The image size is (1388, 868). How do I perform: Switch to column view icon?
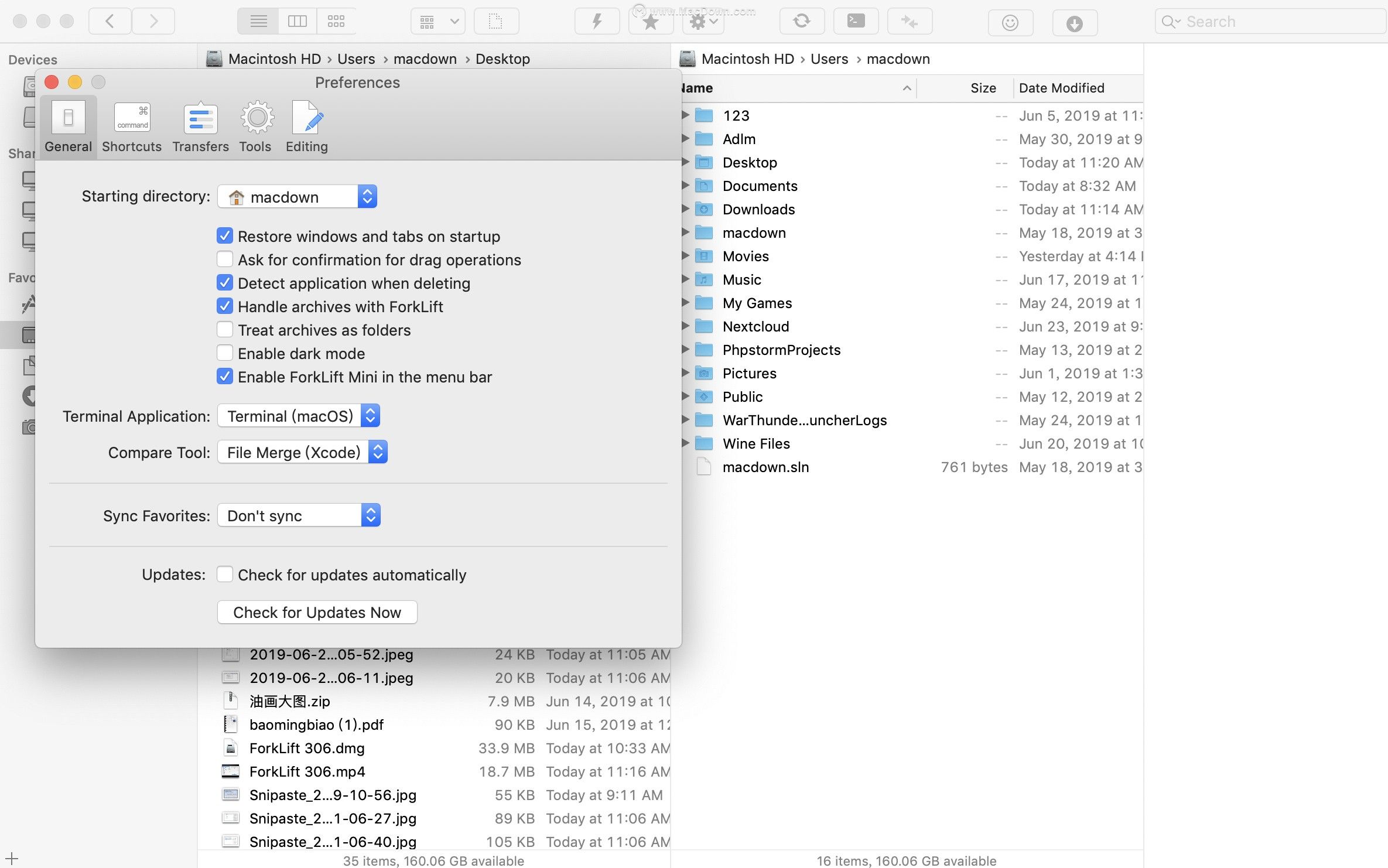pos(298,22)
